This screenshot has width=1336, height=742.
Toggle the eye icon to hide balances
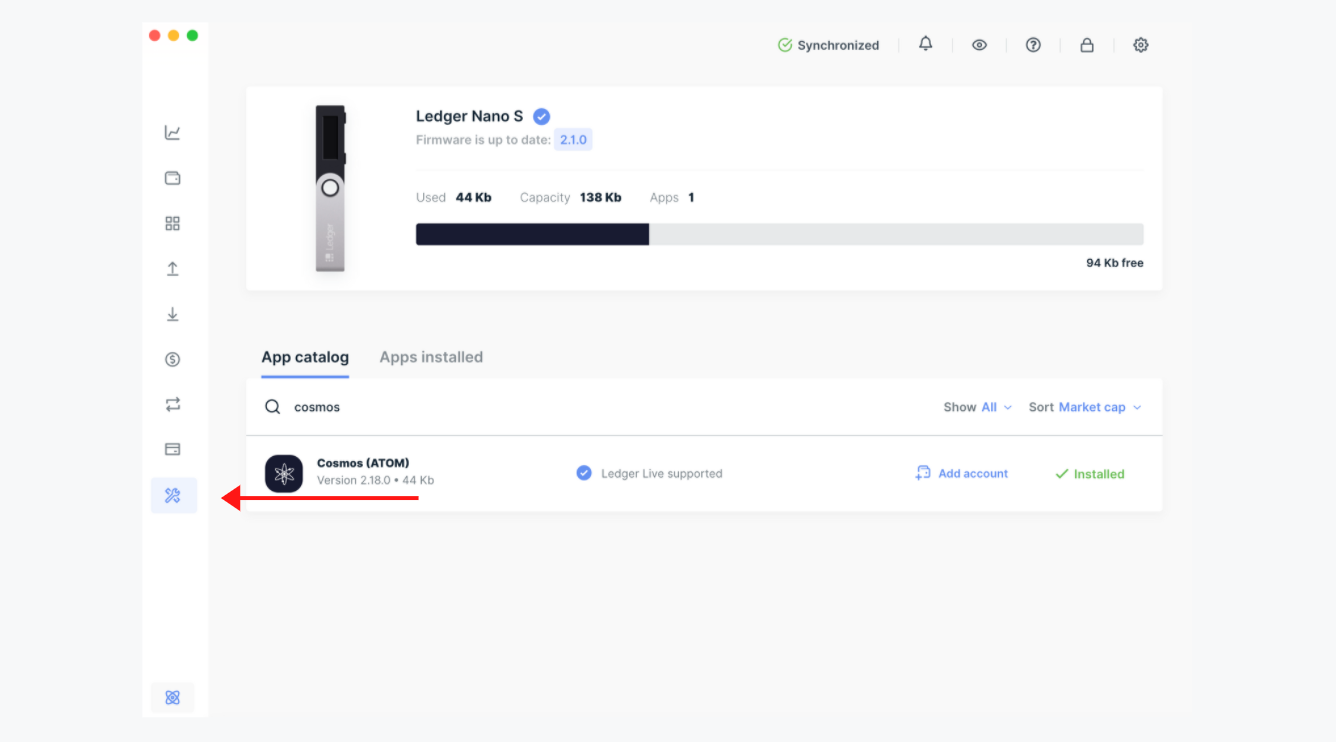[979, 45]
